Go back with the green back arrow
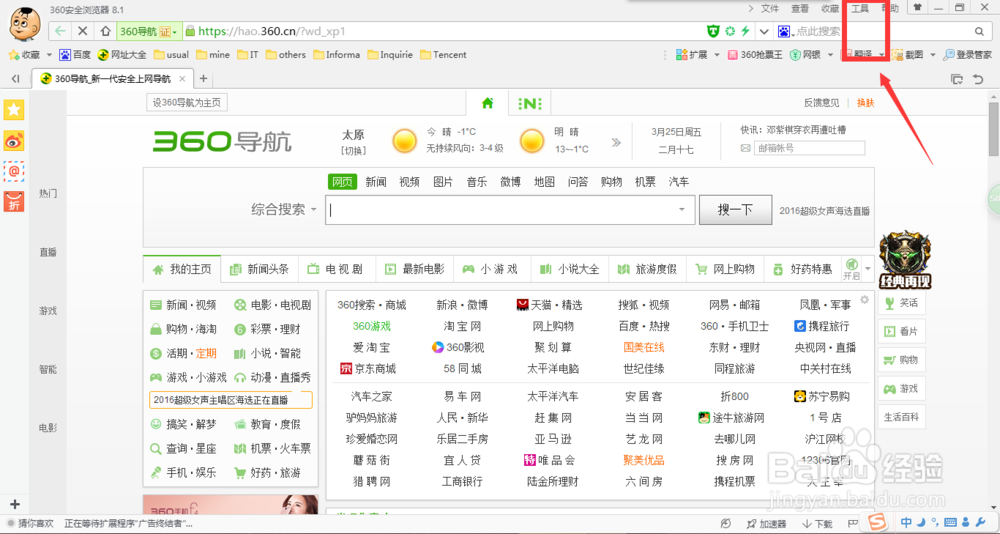 [x=61, y=31]
